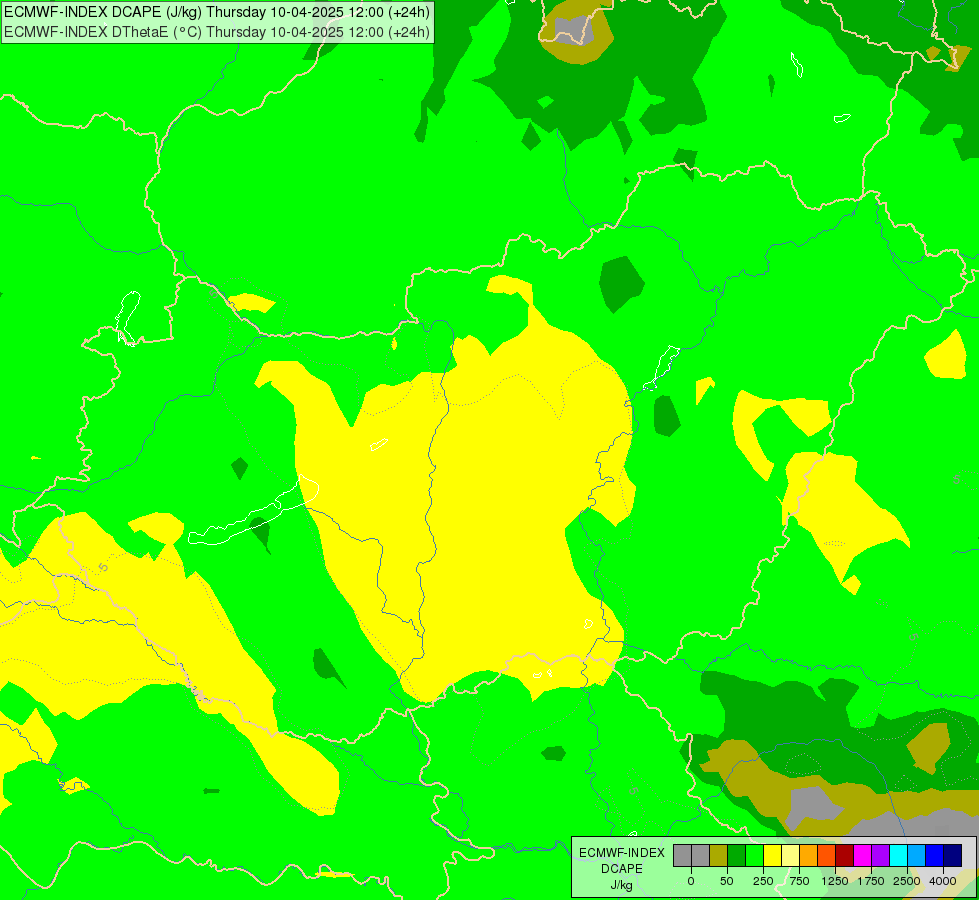
Task: Click the legend value 250
Action: tap(763, 881)
